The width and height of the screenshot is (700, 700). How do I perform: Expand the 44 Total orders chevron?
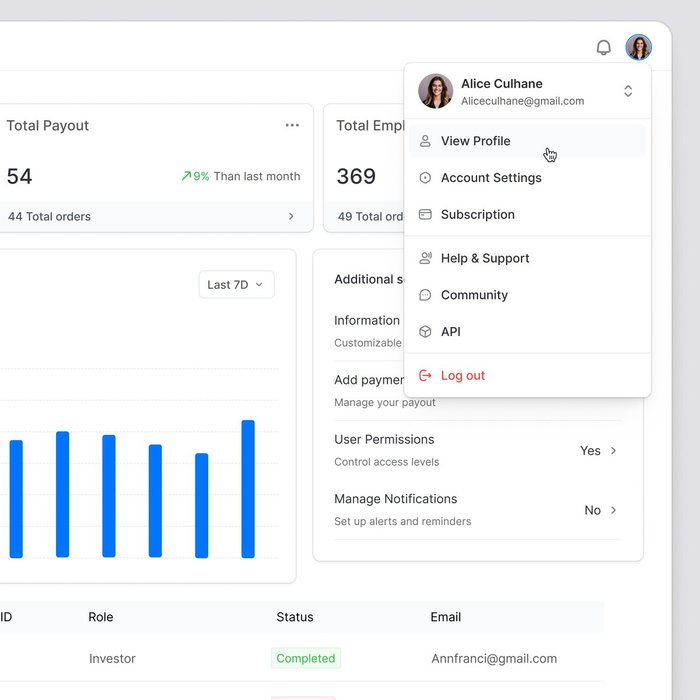291,216
